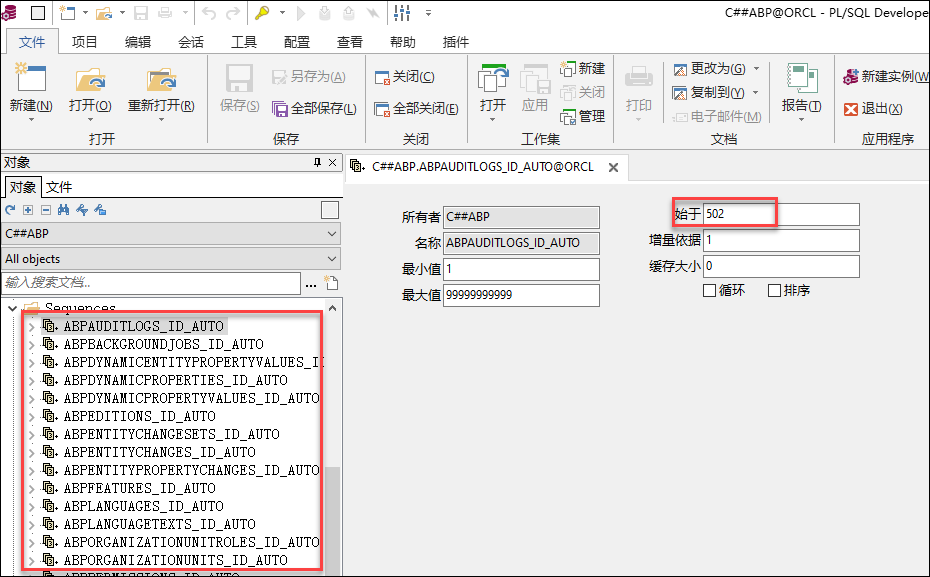Select ABPORGANIZATIONUNITS_ID_AUTO in the sequence tree
The width and height of the screenshot is (930, 577).
coord(176,560)
